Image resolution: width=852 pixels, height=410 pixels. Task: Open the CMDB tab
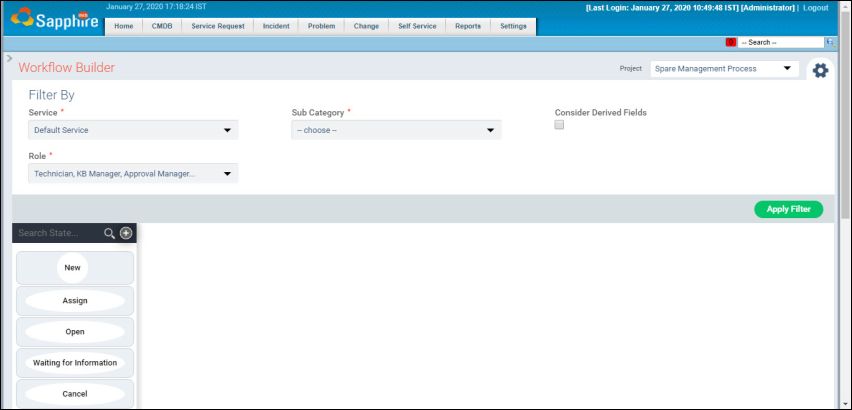coord(162,27)
